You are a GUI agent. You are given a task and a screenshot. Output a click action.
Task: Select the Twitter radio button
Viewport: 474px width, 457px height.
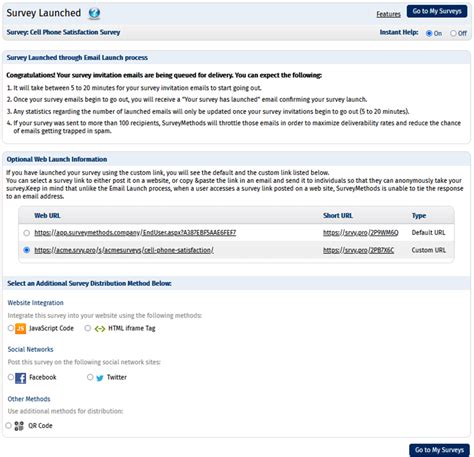pyautogui.click(x=90, y=377)
